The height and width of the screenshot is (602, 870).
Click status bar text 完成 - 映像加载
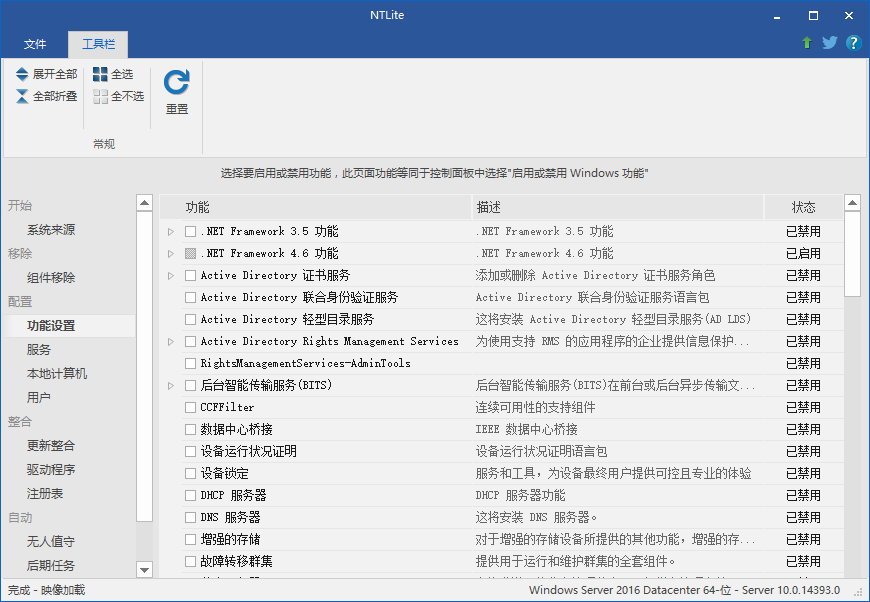click(47, 590)
